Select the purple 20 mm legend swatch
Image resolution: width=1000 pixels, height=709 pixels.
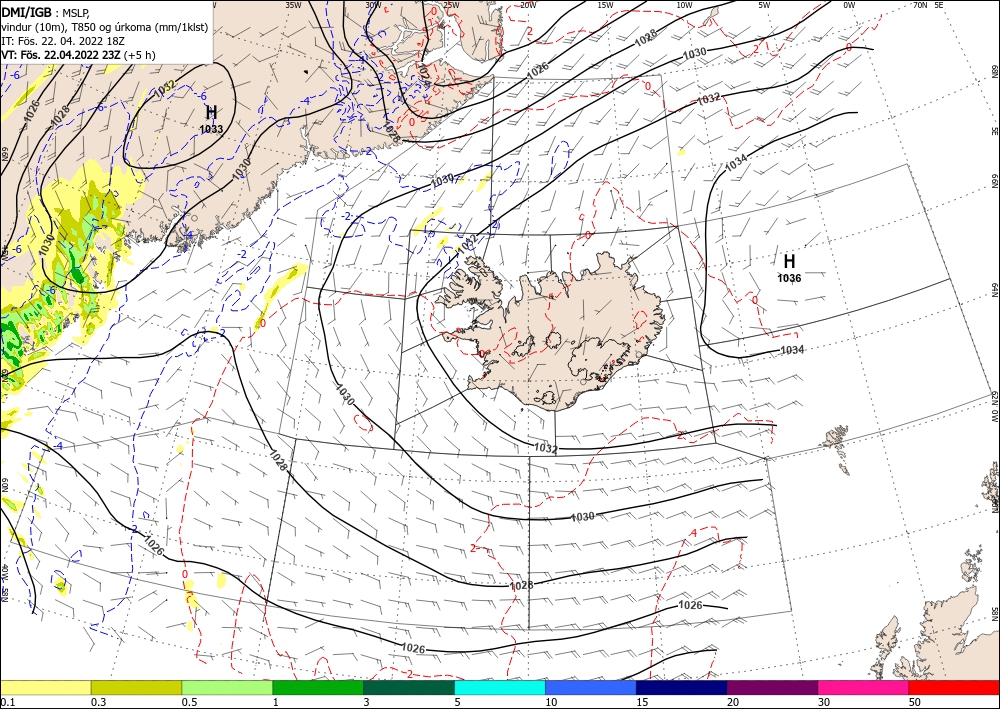(772, 687)
